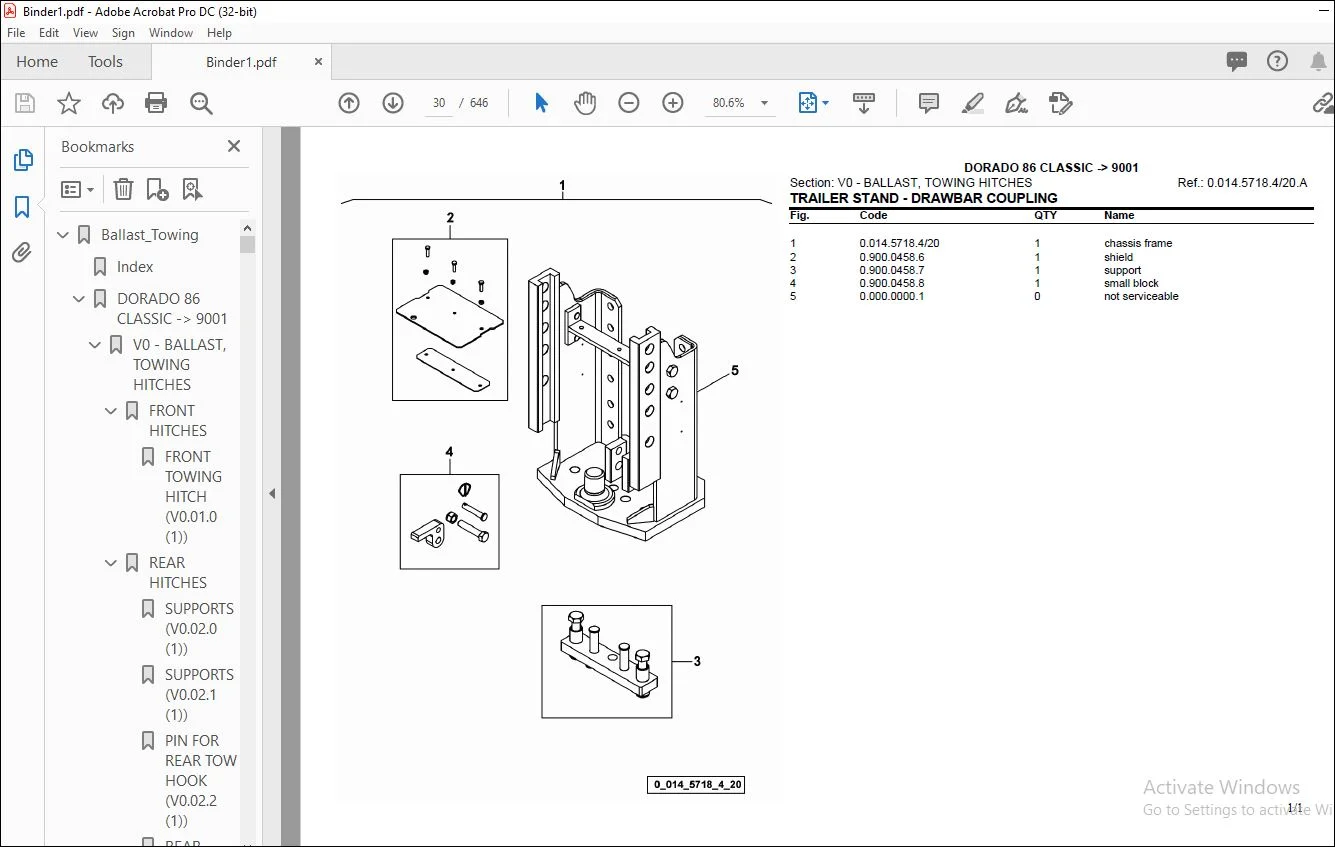The height and width of the screenshot is (847, 1335).
Task: Add a new bookmark
Action: 157,189
